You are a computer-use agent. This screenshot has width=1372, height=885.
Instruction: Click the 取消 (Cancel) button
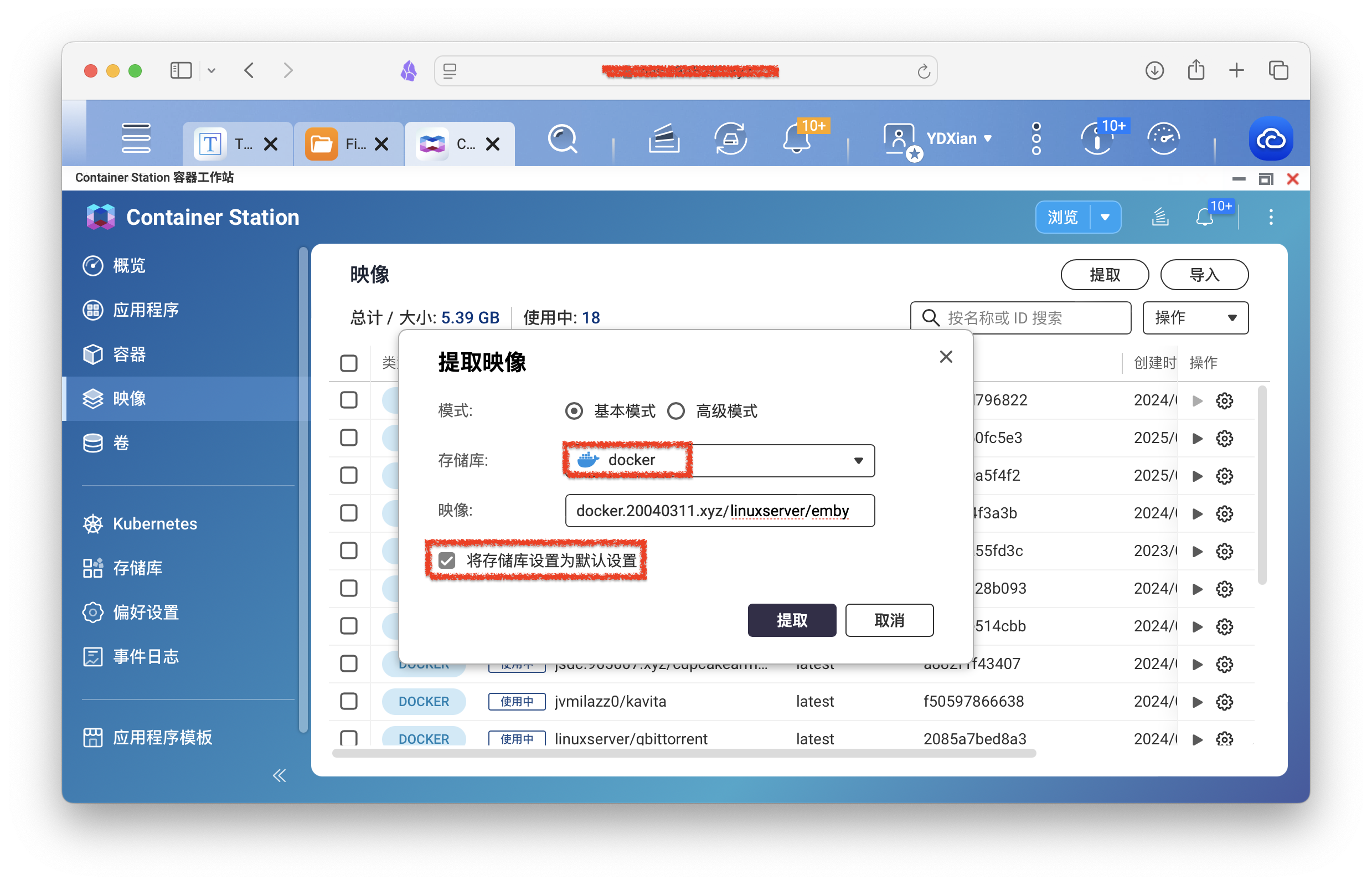pos(889,619)
